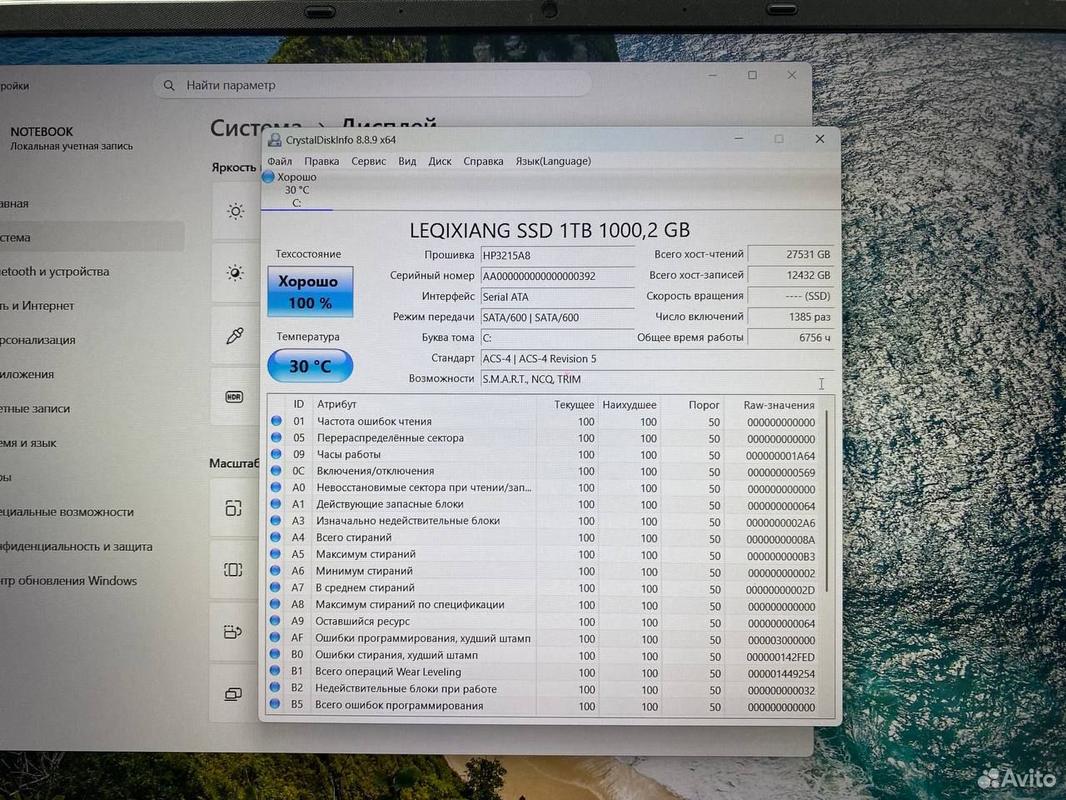Click the status dot for attribute A3

click(x=275, y=521)
